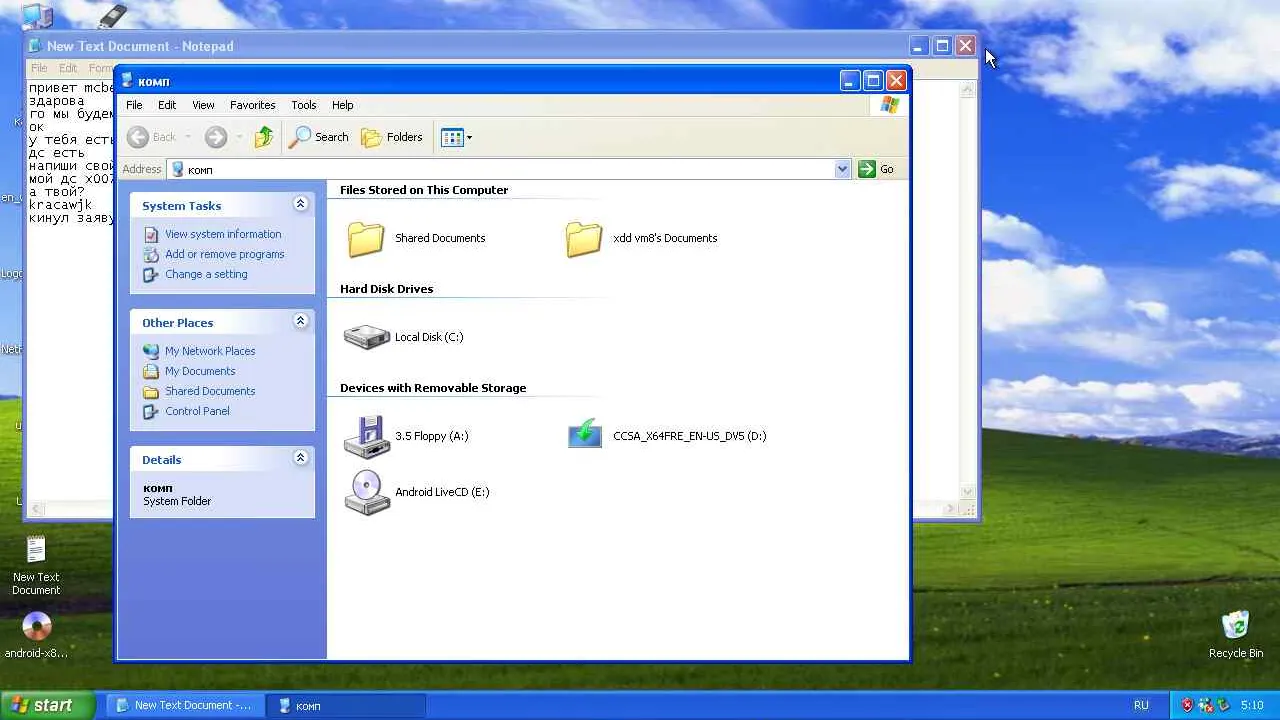Select the Android LiveCD (E:) drive
Image resolution: width=1280 pixels, height=720 pixels.
click(x=417, y=492)
